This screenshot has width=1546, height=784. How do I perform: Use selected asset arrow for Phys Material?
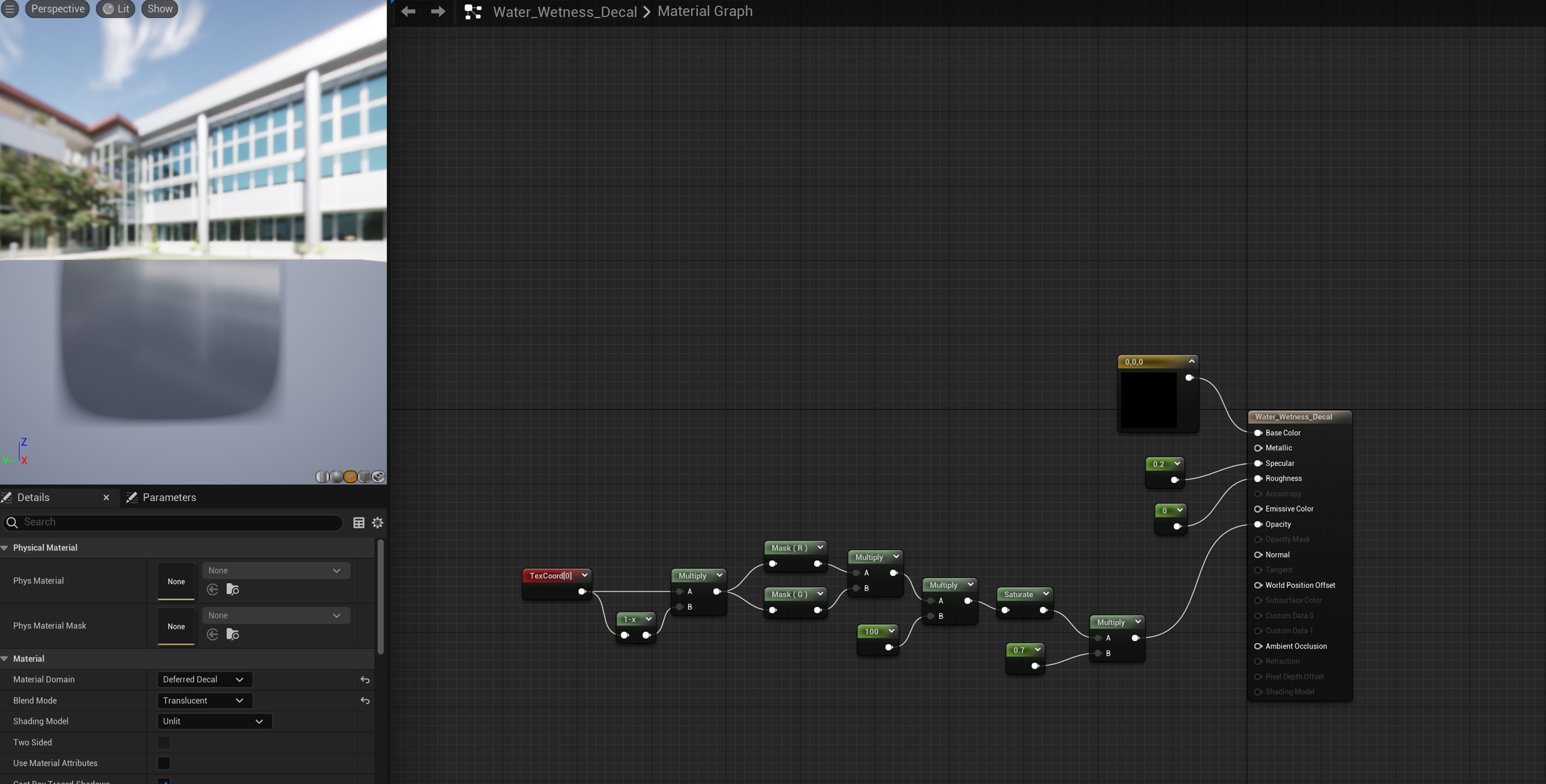[213, 589]
